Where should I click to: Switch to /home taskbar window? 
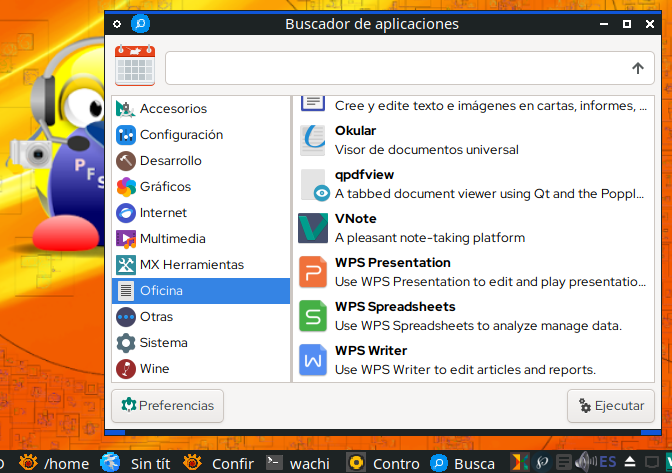click(x=54, y=463)
